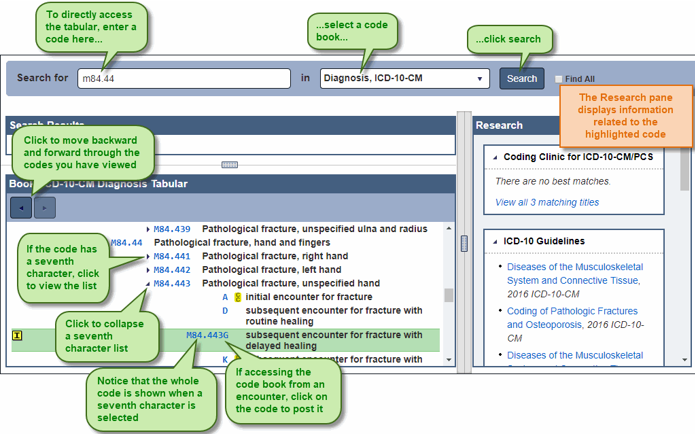Click Research pane scrollbar down arrow
Viewport: 695px width, 434px height.
(x=685, y=360)
